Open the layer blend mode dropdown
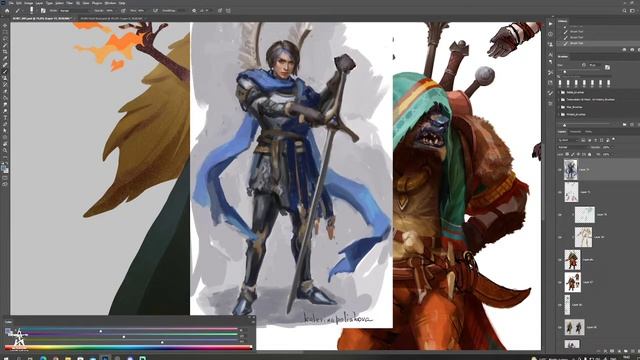Image resolution: width=640 pixels, height=360 pixels. [x=573, y=147]
